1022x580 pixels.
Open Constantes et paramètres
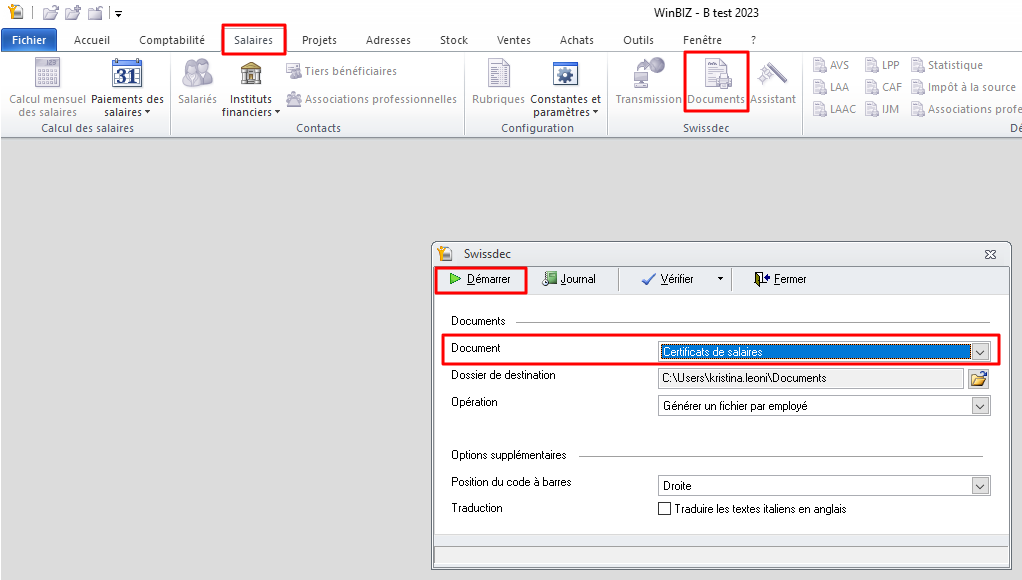566,87
